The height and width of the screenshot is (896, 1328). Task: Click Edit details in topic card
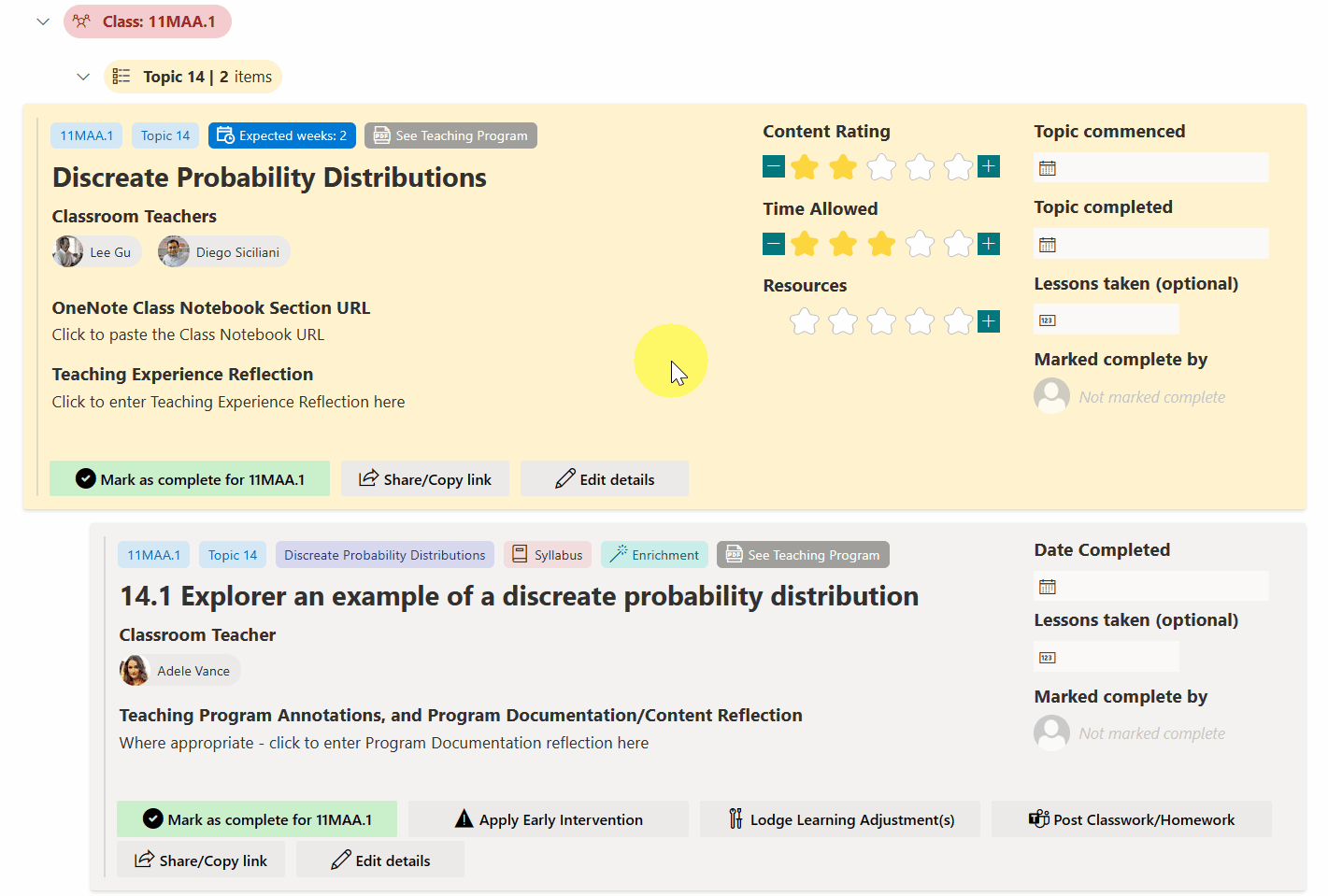click(605, 478)
